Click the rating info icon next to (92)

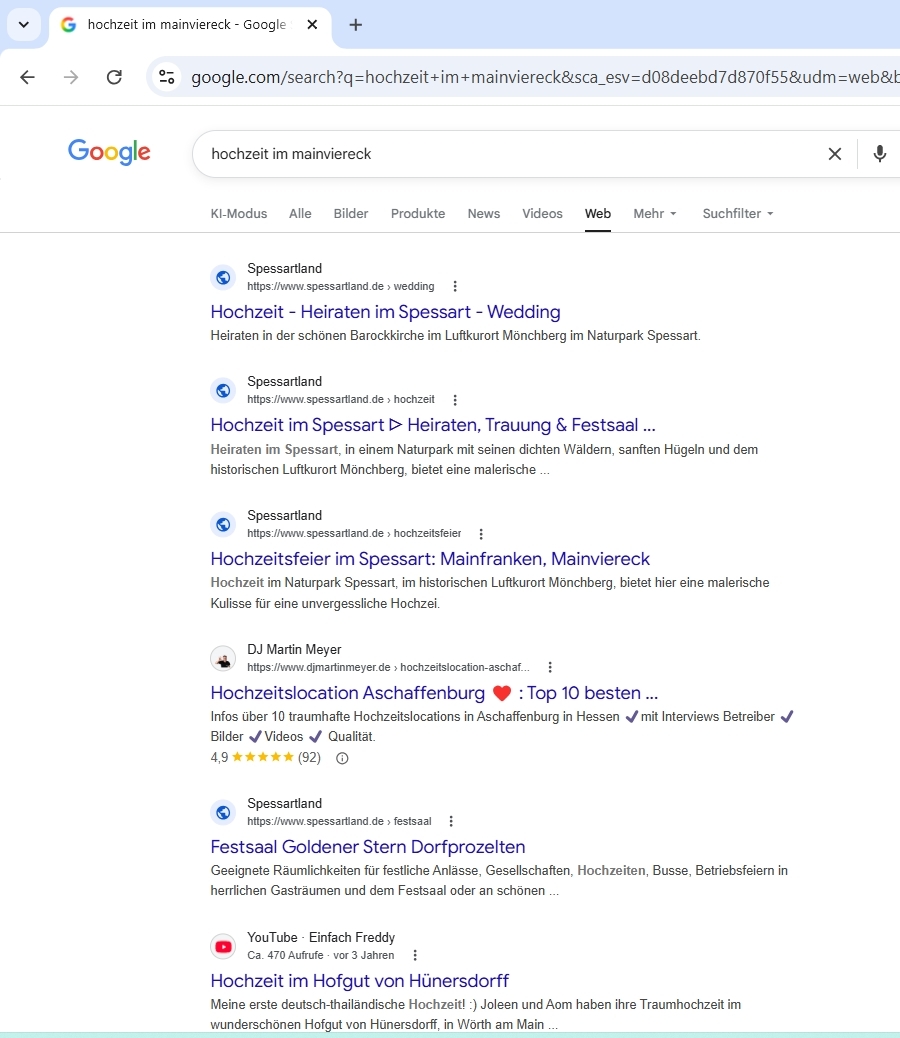(342, 758)
